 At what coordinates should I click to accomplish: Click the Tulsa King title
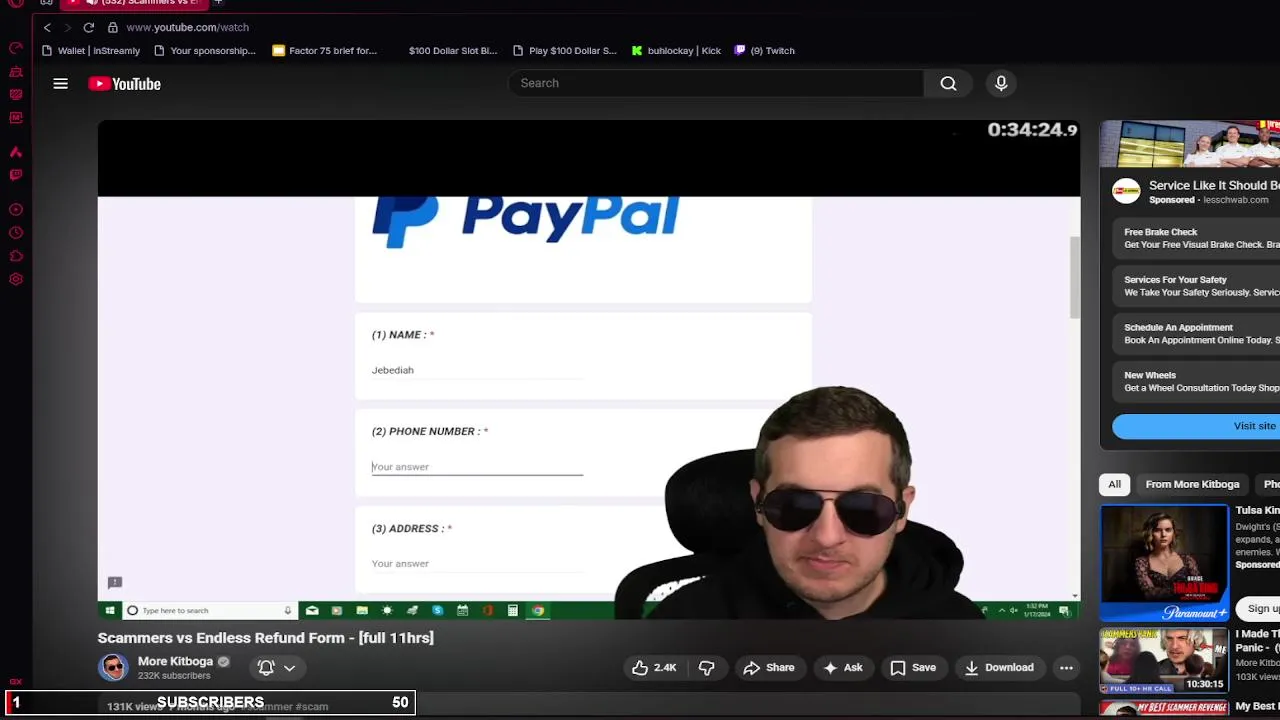pyautogui.click(x=1257, y=510)
